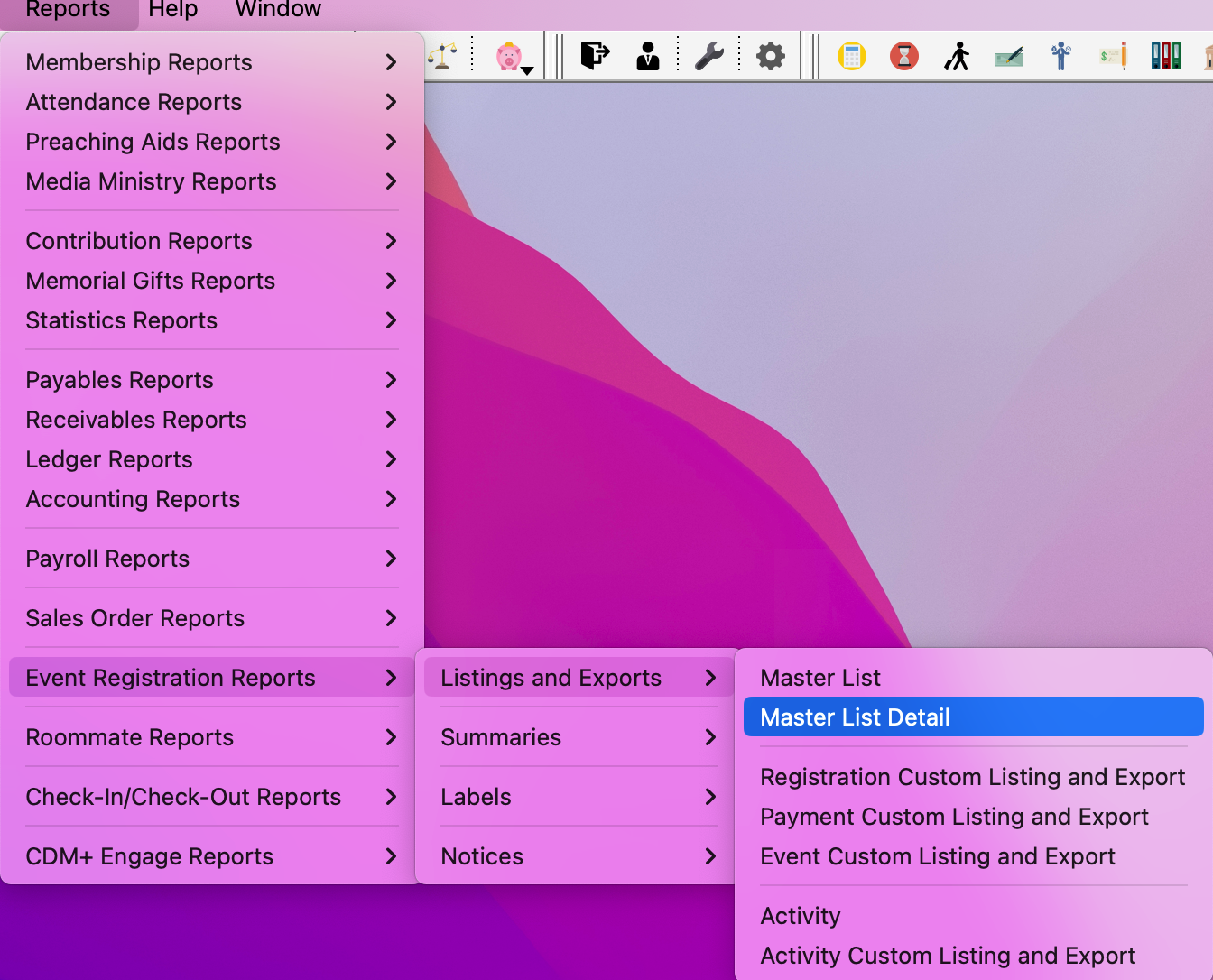
Task: Open the gear settings icon
Action: [770, 56]
